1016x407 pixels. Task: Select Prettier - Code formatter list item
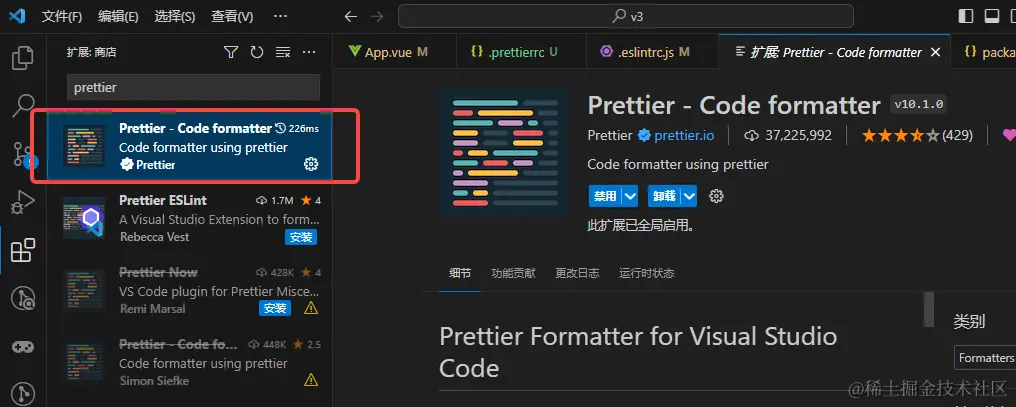(190, 146)
